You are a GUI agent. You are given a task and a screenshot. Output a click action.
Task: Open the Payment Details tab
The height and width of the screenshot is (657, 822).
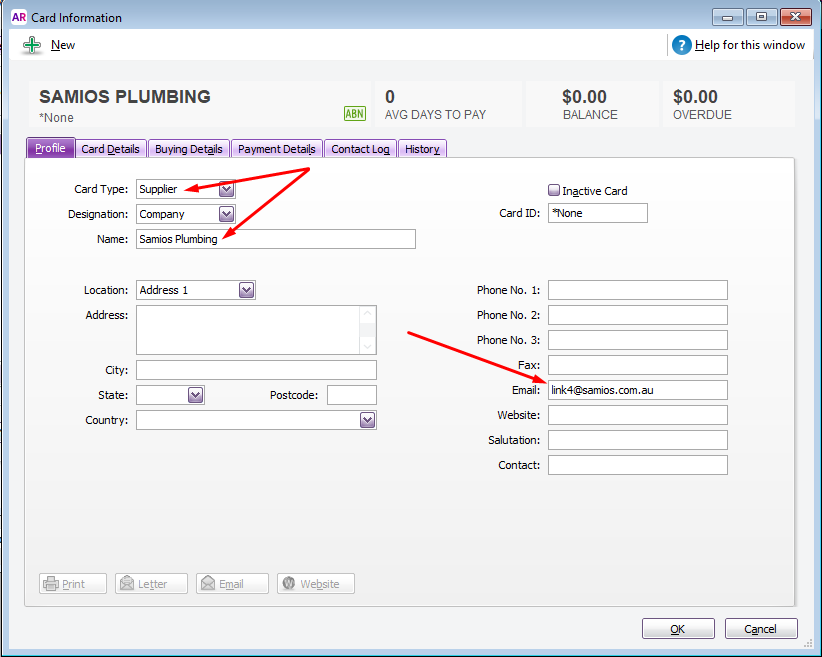[277, 149]
